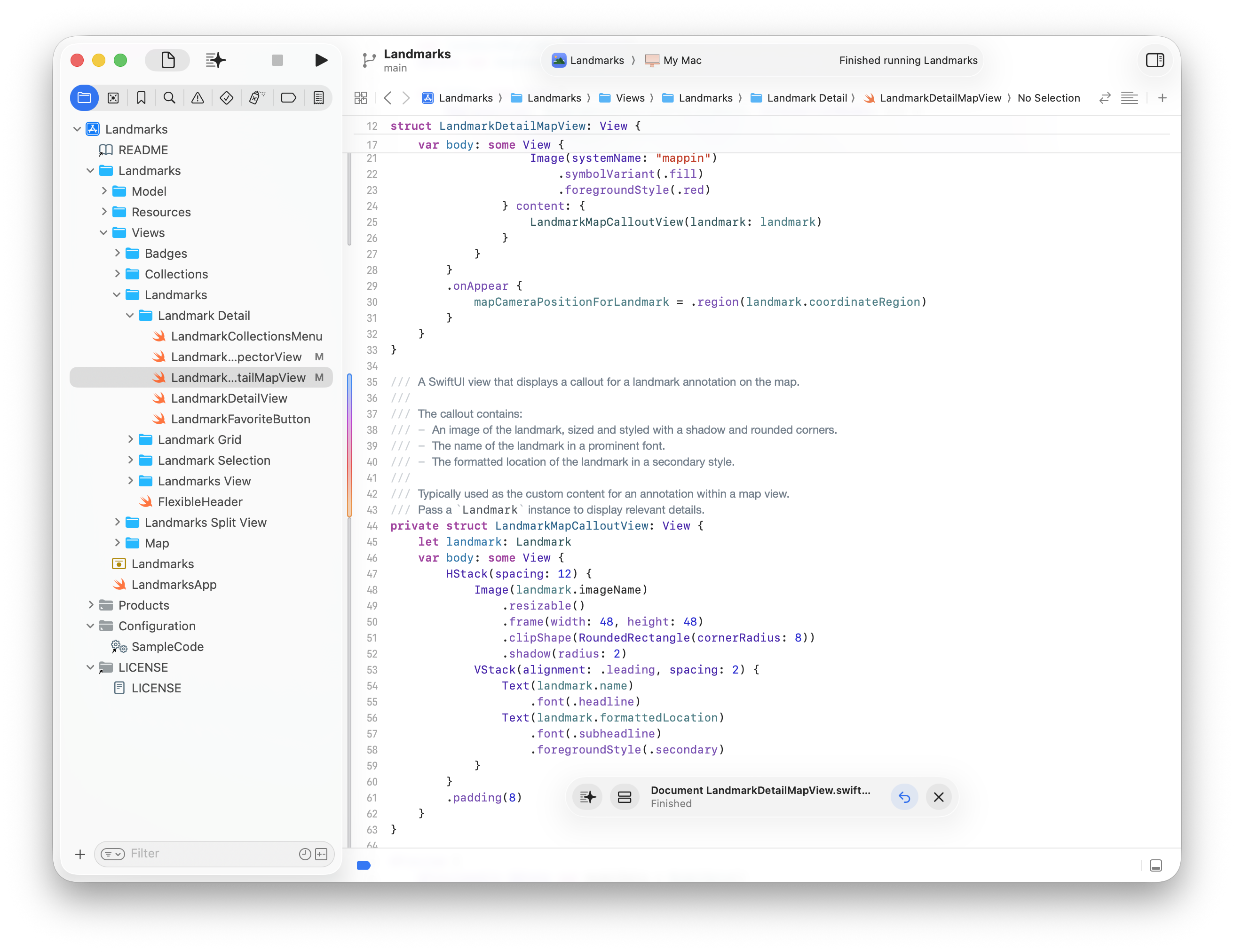Dismiss the Document LandmarkDetailMapView.swift notification
1234x952 pixels.
(939, 797)
